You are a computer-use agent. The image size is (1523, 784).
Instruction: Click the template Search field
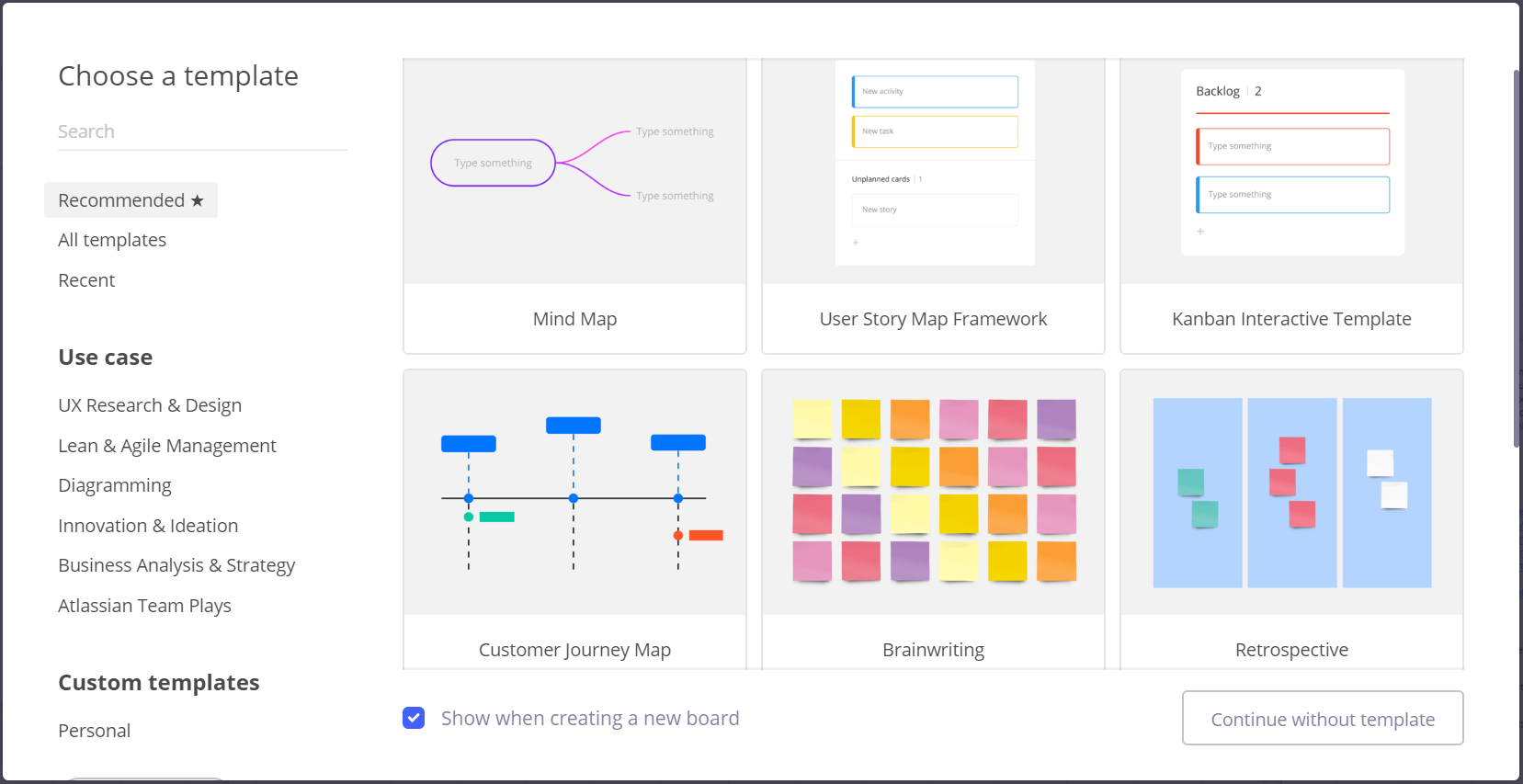201,131
